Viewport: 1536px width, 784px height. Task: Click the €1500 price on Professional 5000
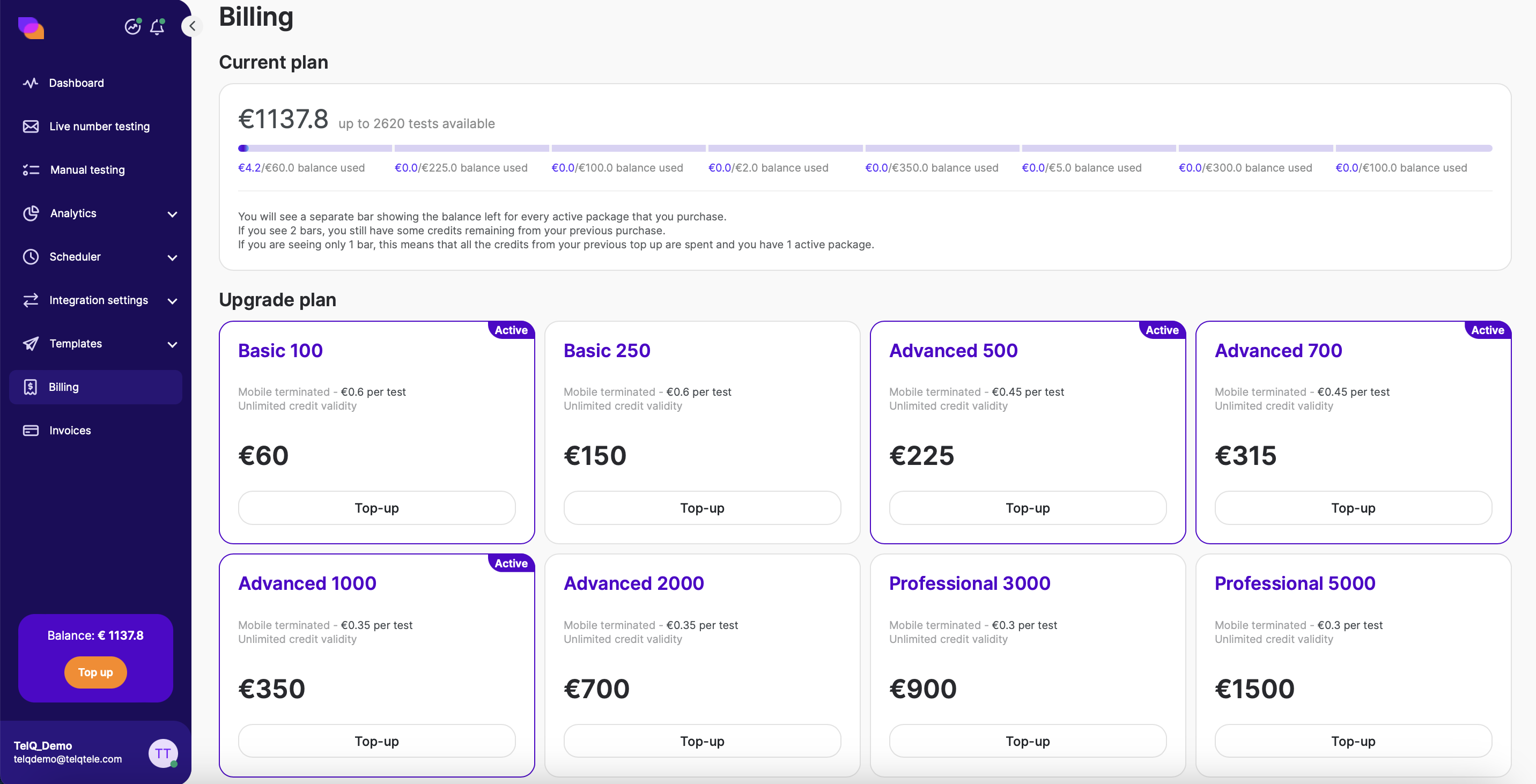(x=1254, y=689)
